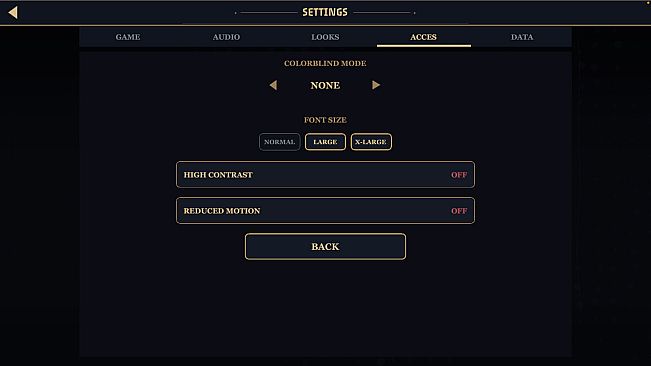Go to the LOOKS tab
This screenshot has height=366, width=651.
click(325, 37)
